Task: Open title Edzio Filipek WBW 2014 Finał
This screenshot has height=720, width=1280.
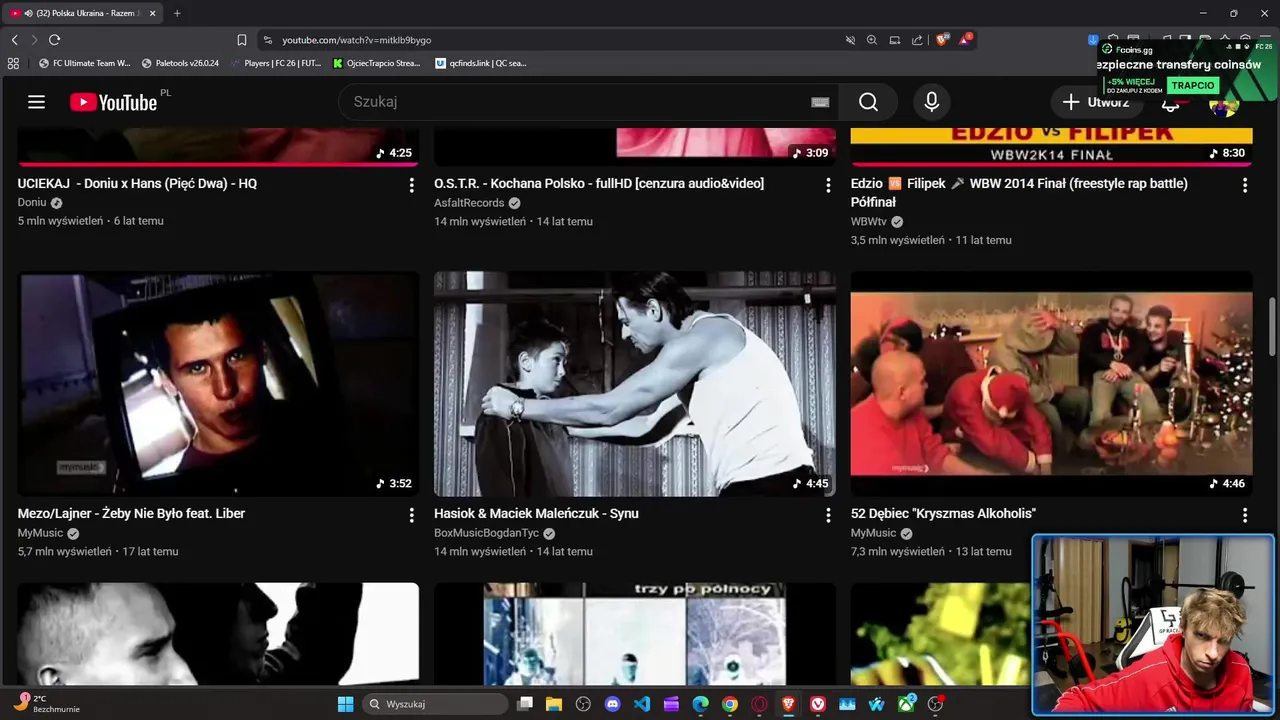Action: coord(1019,192)
